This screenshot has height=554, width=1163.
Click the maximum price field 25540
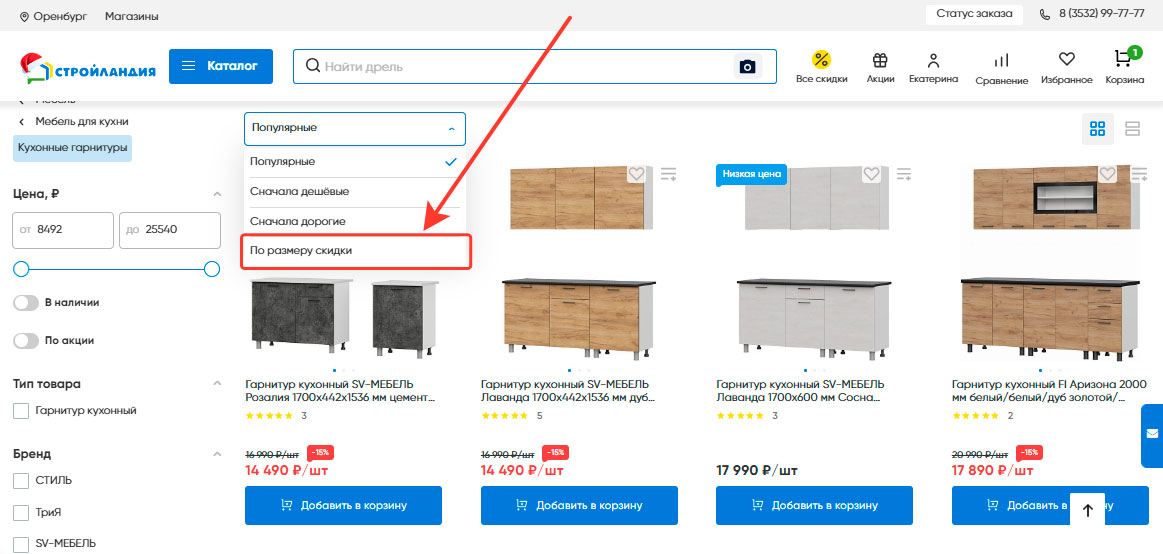coord(170,230)
